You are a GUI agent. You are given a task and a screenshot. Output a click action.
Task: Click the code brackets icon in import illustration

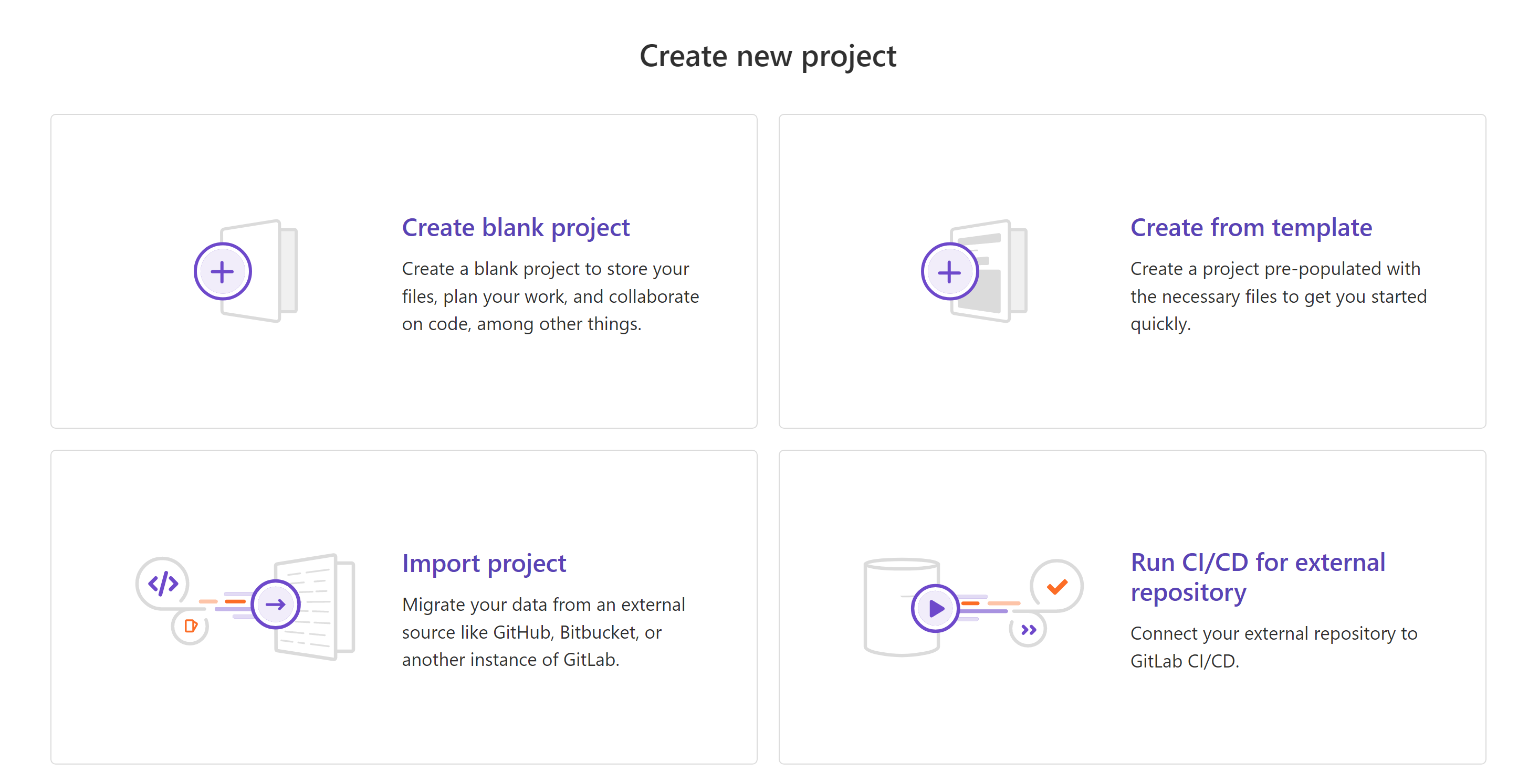(x=163, y=583)
